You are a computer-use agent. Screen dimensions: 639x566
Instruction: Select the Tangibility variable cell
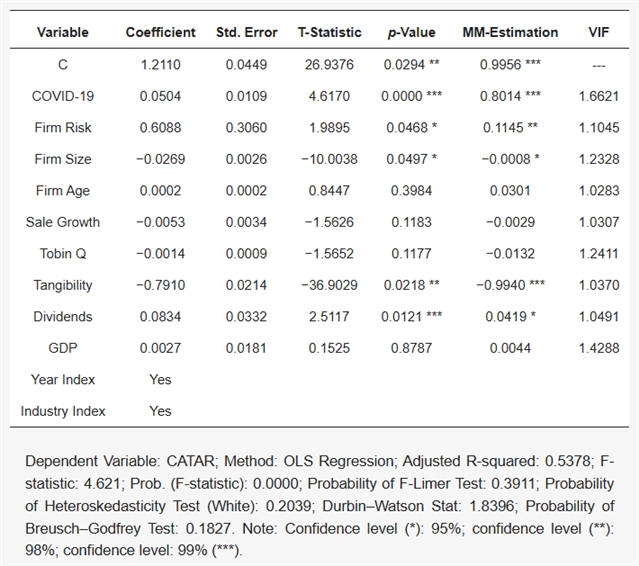point(62,285)
